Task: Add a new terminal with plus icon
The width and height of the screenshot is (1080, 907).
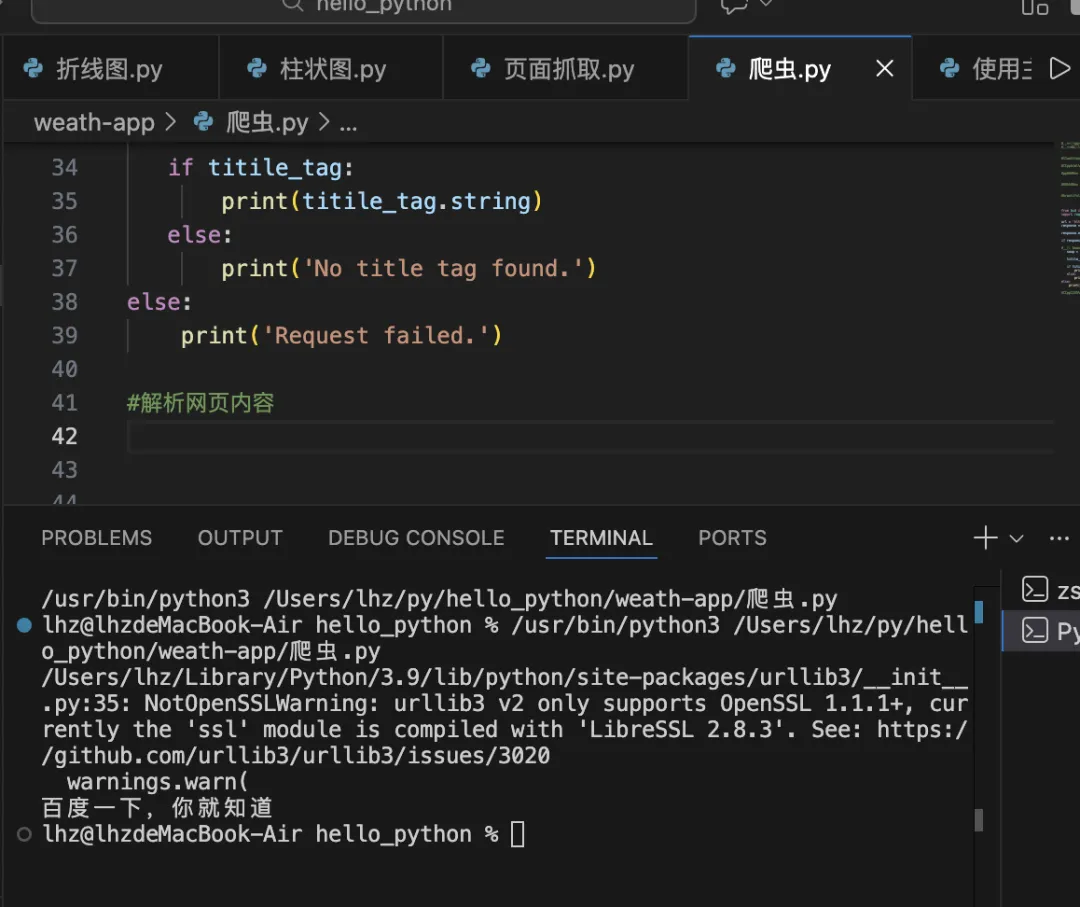Action: (985, 538)
